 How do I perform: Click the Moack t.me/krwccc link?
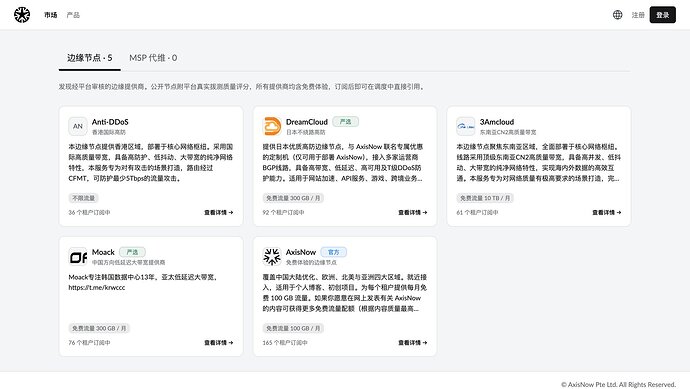point(97,287)
